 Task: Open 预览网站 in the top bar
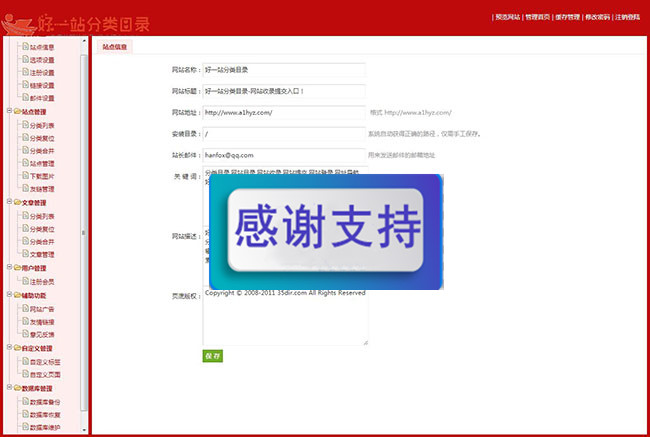[507, 17]
